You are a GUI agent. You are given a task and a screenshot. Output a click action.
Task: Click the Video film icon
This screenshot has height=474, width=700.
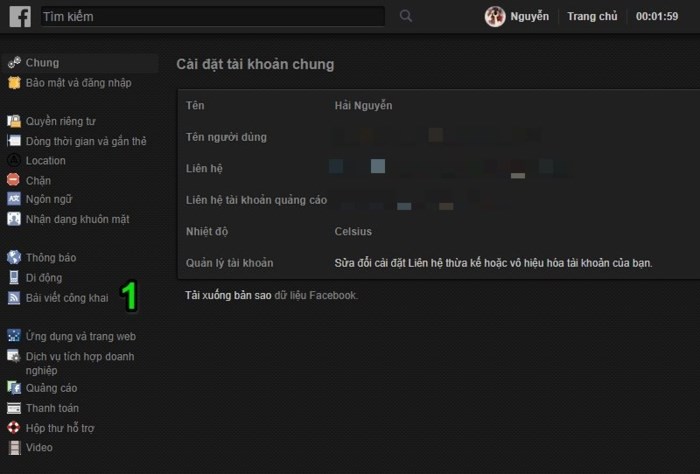(x=14, y=448)
